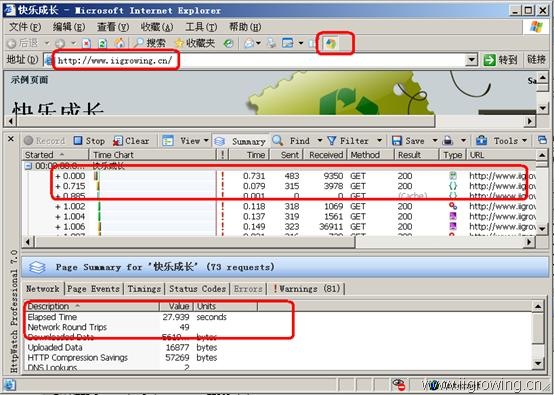Click the HttpWatch icon in IE toolbar
This screenshot has height=395, width=554.
coord(331,43)
